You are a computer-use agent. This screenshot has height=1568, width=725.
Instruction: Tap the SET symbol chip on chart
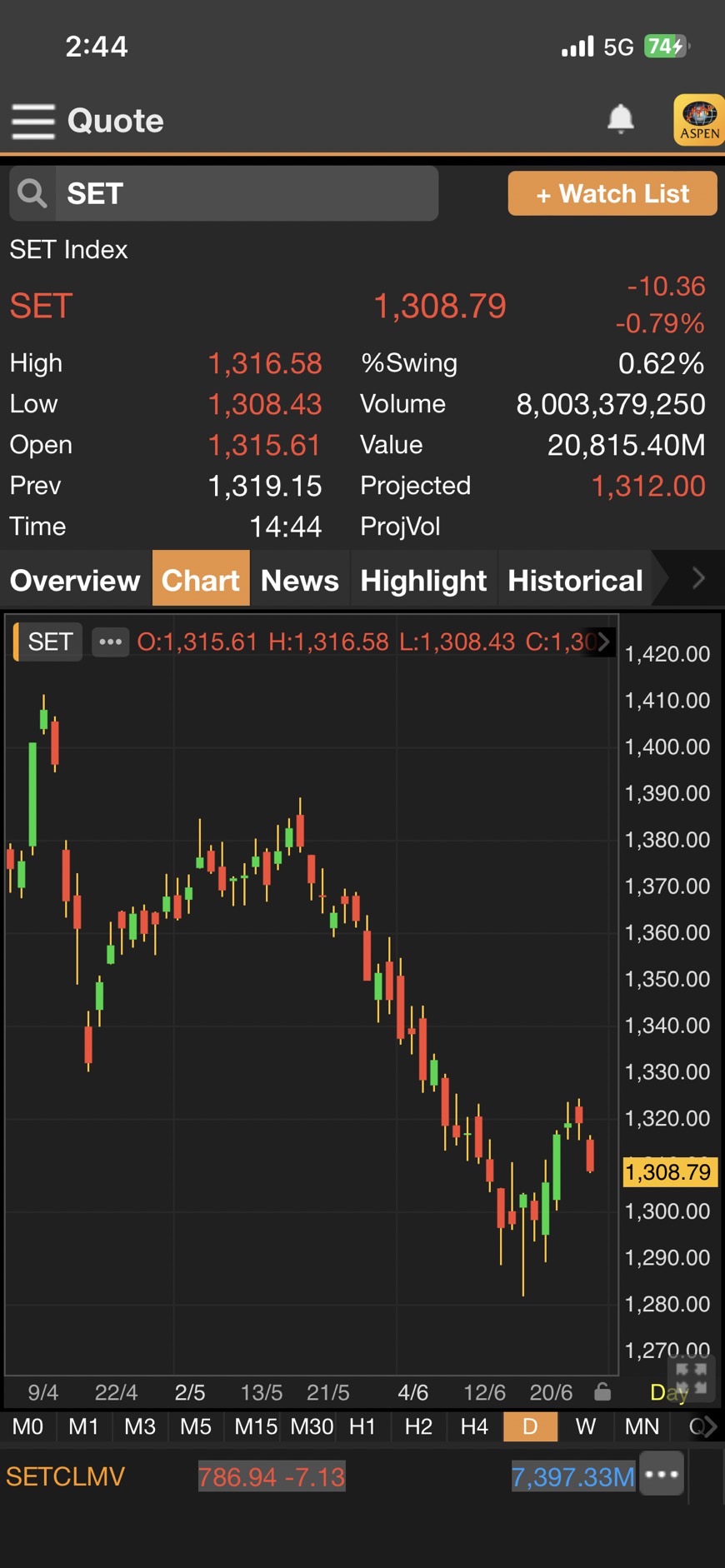48,642
